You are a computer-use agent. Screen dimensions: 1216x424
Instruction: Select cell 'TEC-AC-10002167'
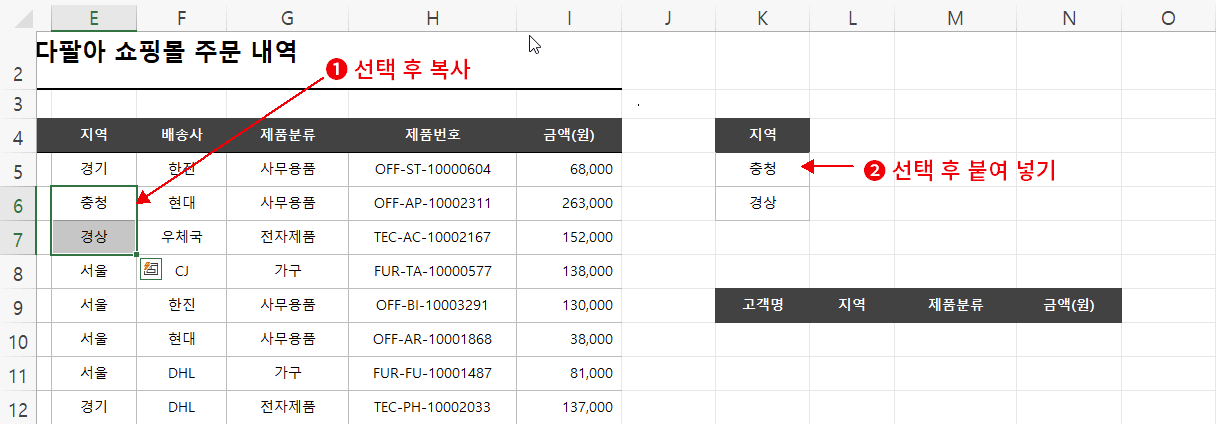432,237
